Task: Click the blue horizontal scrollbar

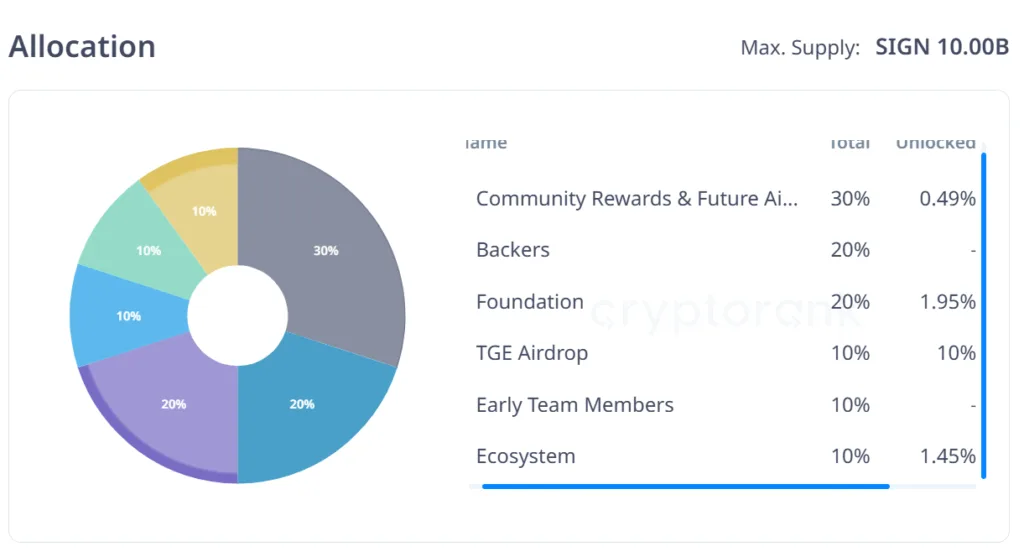Action: 685,486
